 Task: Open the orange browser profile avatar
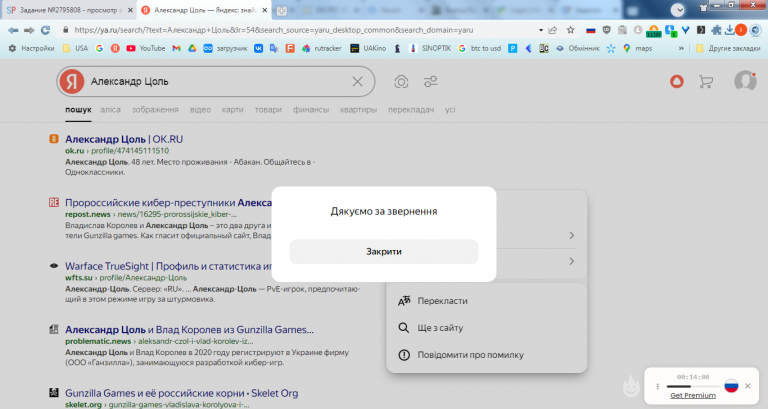pos(741,30)
